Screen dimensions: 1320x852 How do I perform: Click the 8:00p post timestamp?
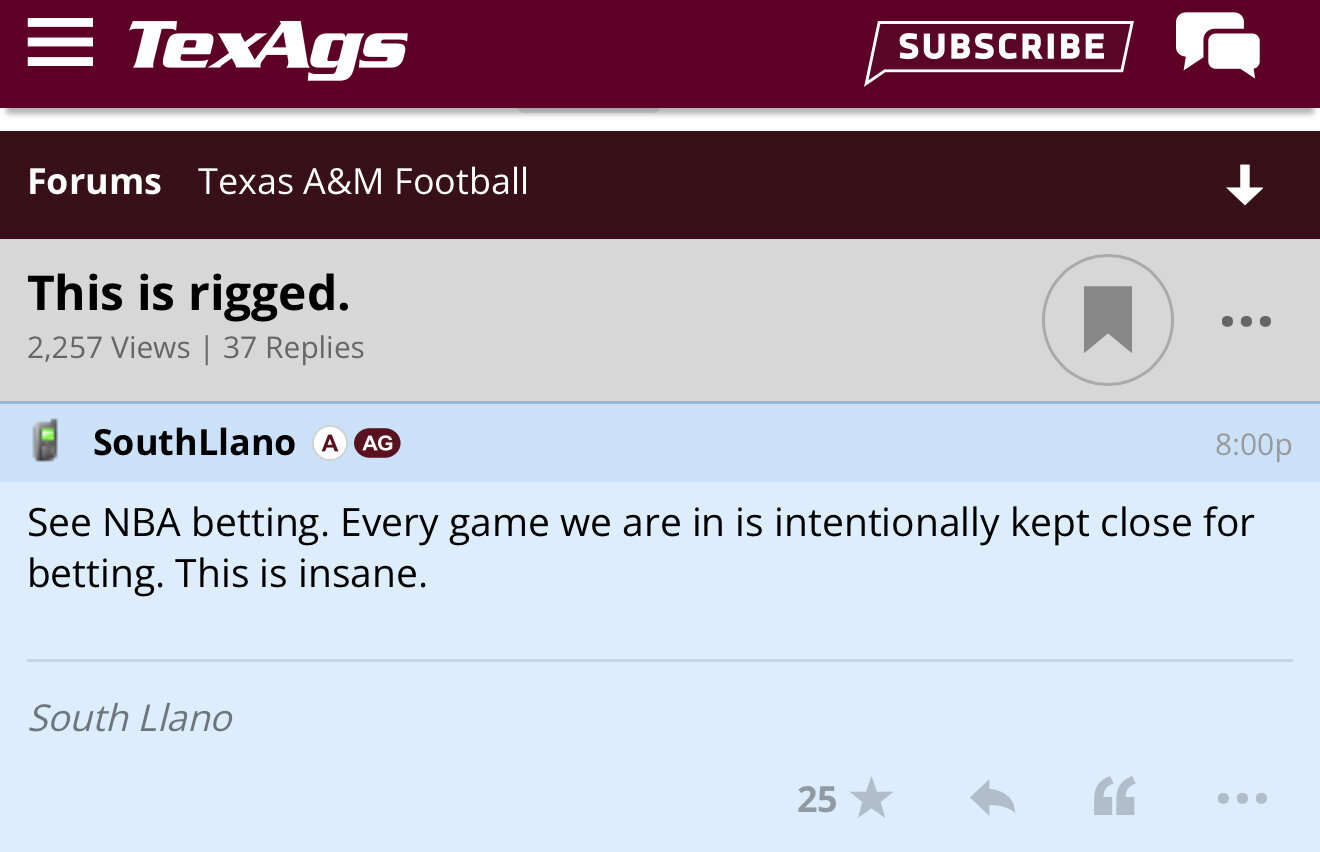tap(1252, 445)
